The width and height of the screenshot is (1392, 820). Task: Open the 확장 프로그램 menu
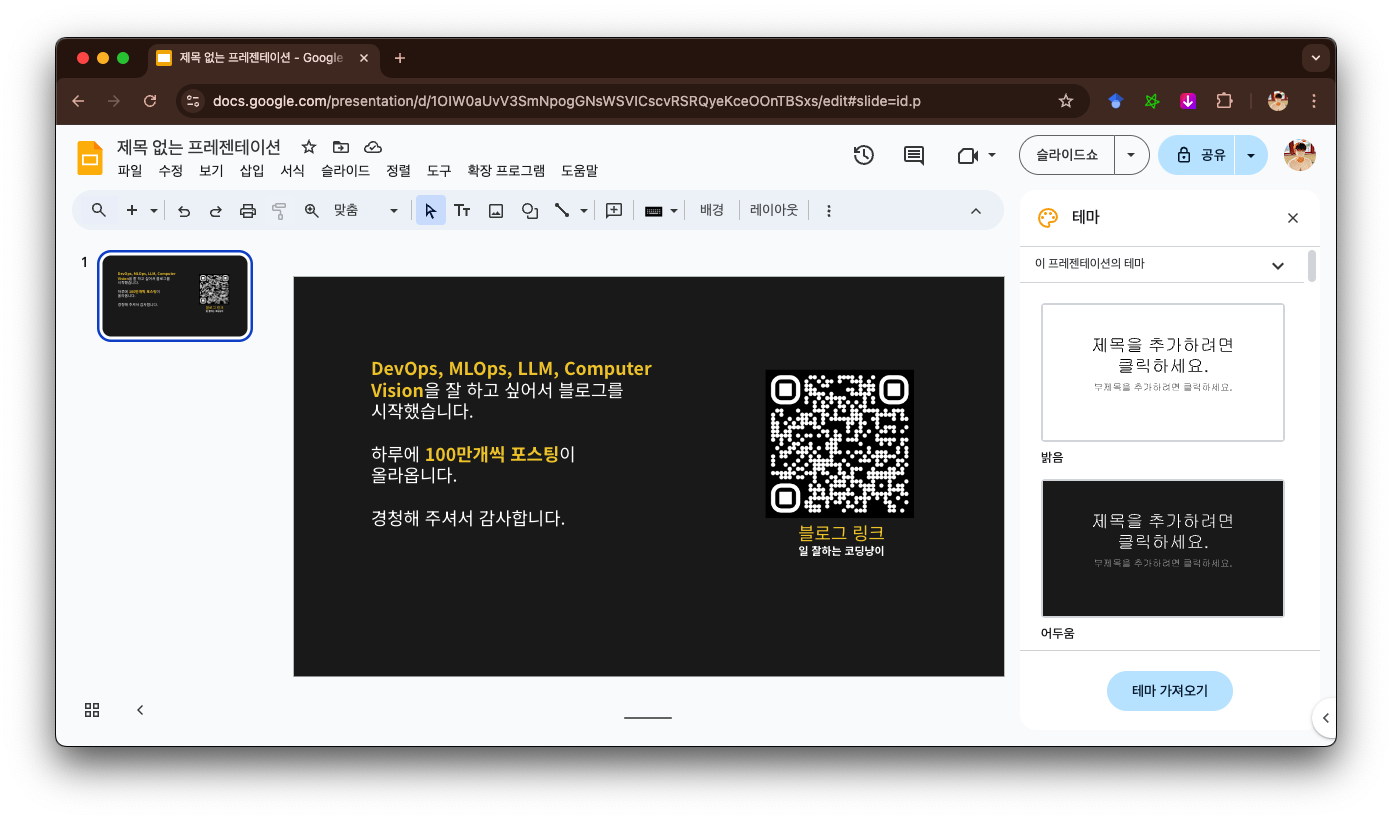click(x=506, y=171)
